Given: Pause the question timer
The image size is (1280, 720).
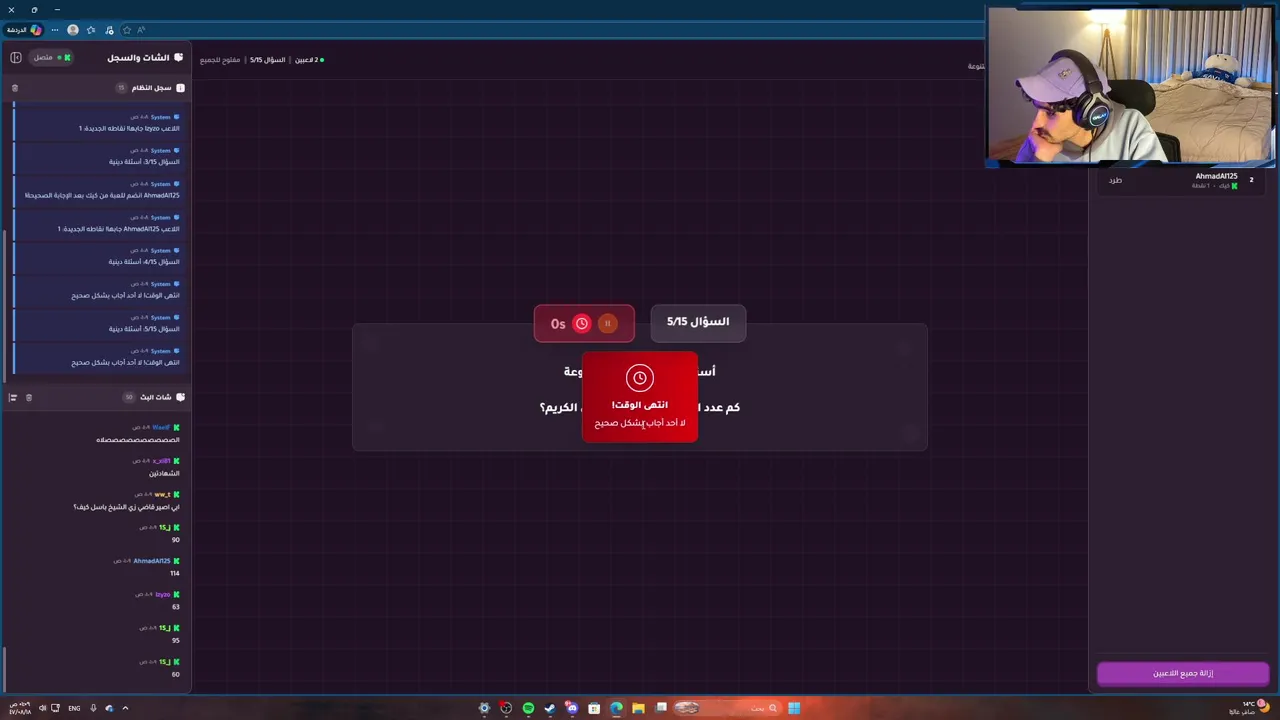Looking at the screenshot, I should pos(607,324).
